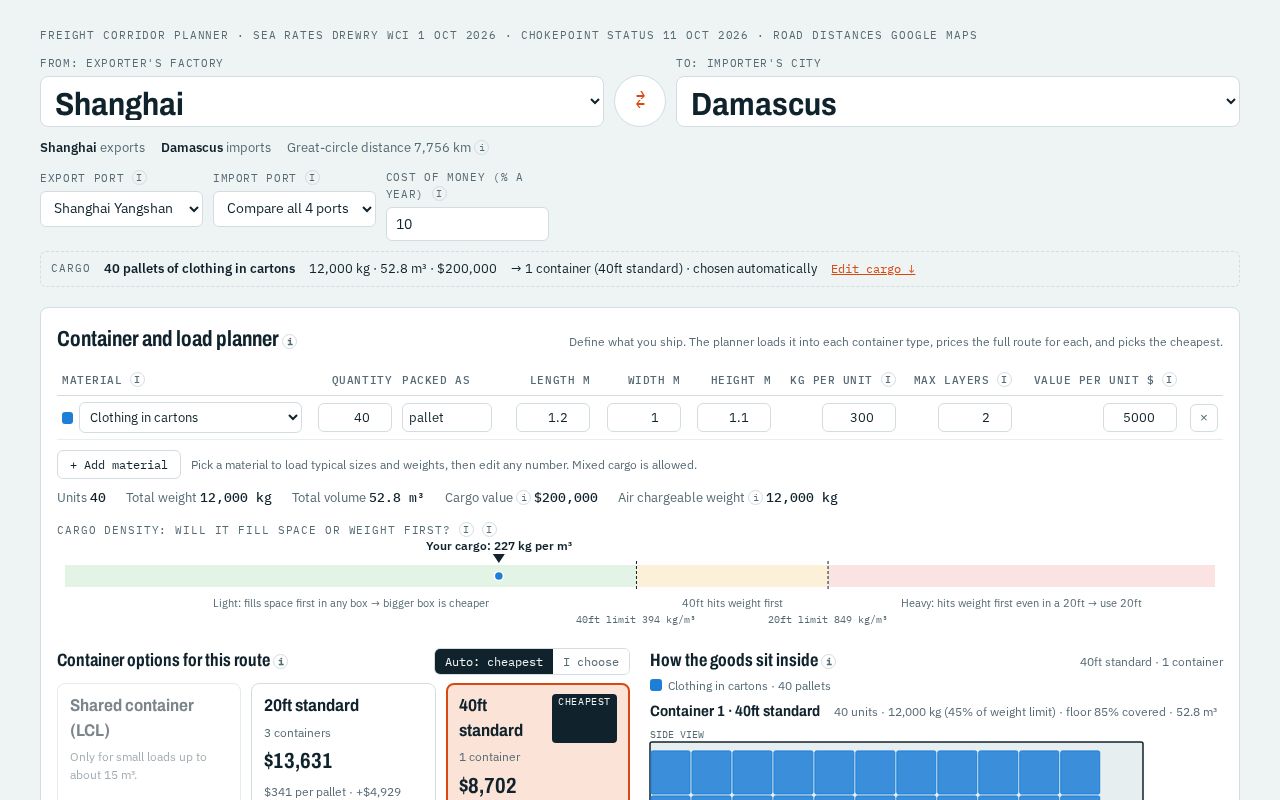This screenshot has width=1280, height=800.
Task: Click the + Add material button
Action: coord(119,465)
